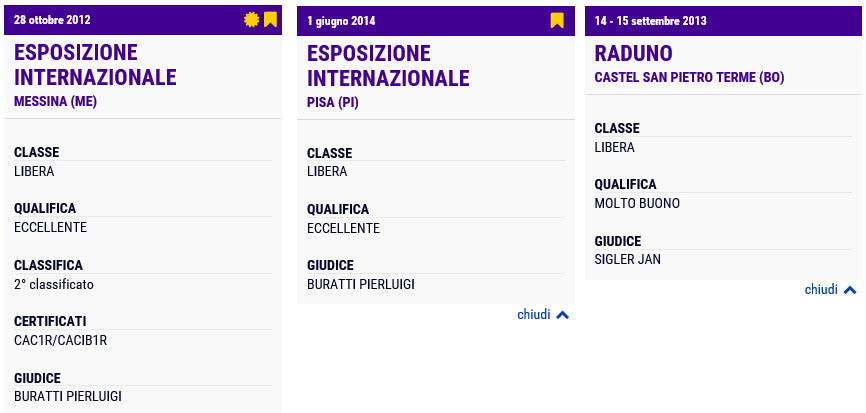Click the chevron arrow under the Pisa card

[x=562, y=315]
